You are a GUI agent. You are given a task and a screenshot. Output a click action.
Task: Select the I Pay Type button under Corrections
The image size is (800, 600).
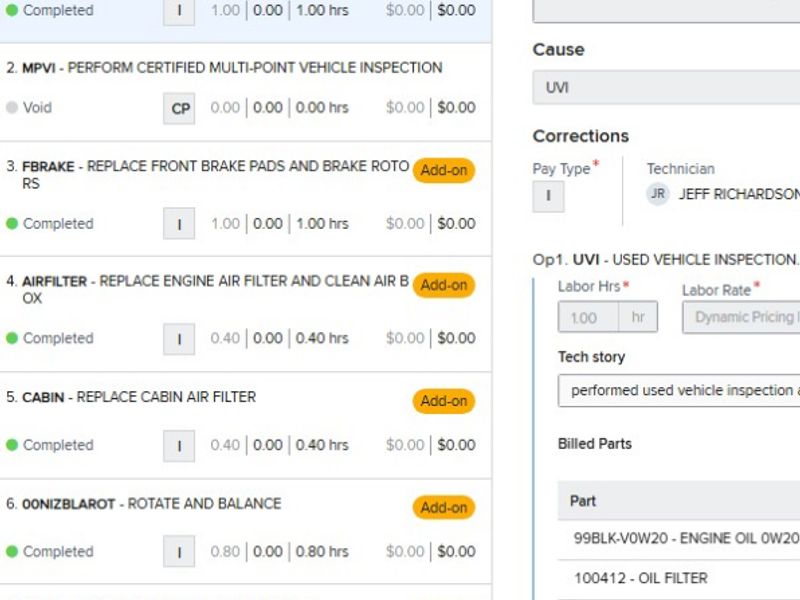click(548, 196)
